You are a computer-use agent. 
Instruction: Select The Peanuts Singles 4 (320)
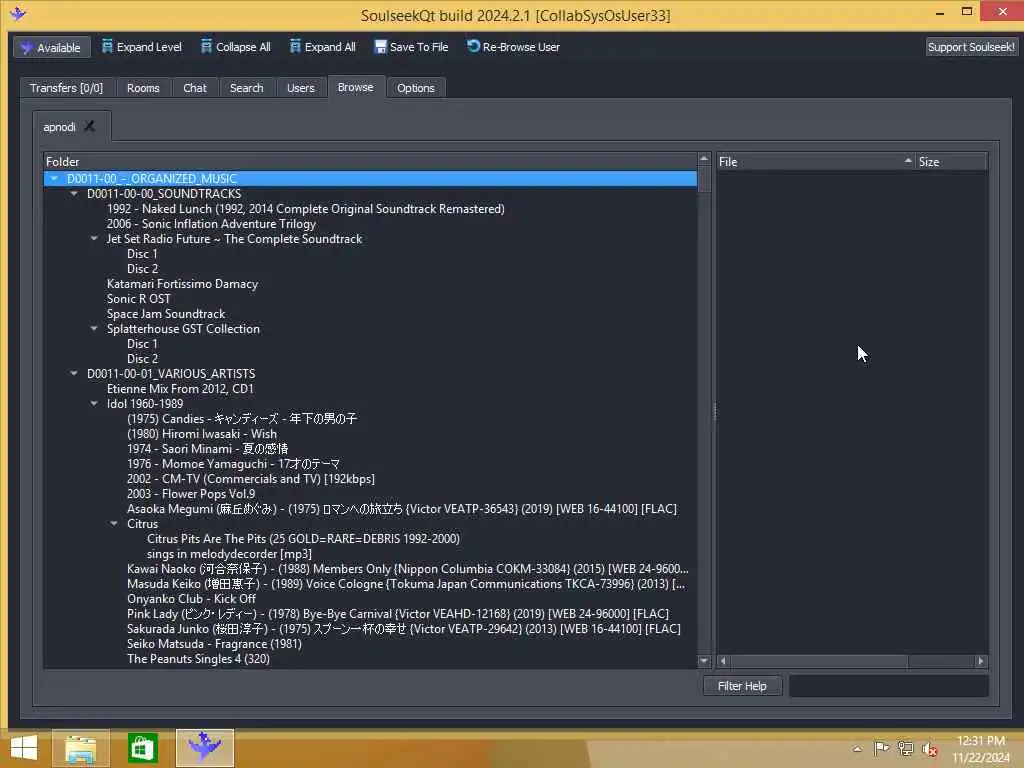(x=198, y=659)
